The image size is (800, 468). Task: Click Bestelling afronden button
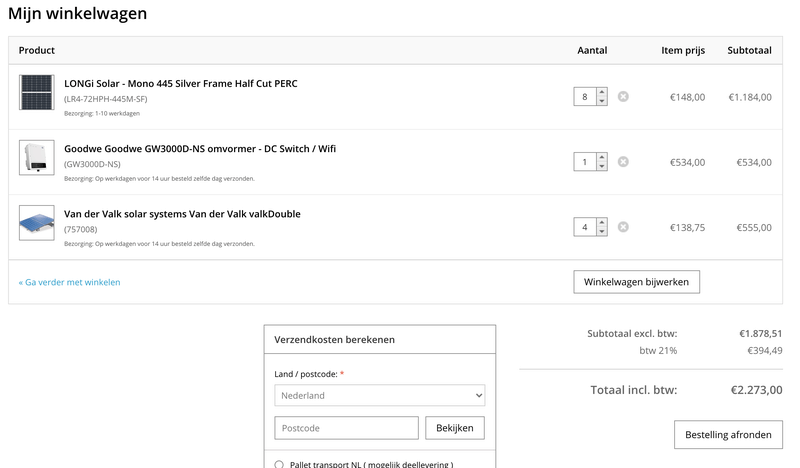pos(728,435)
